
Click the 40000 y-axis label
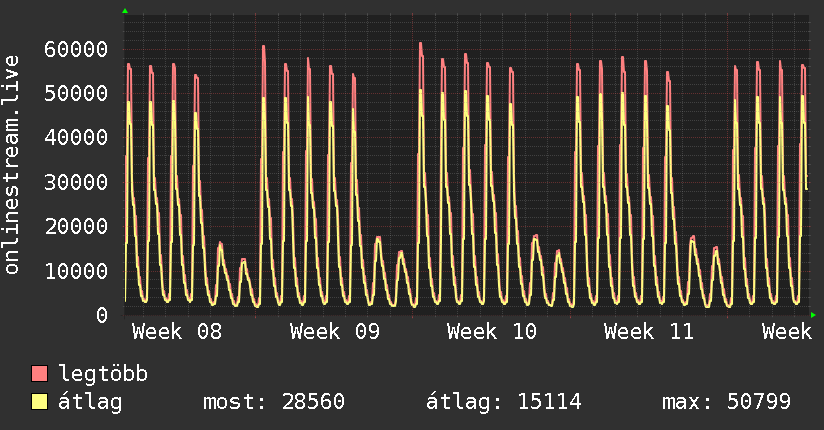76,138
